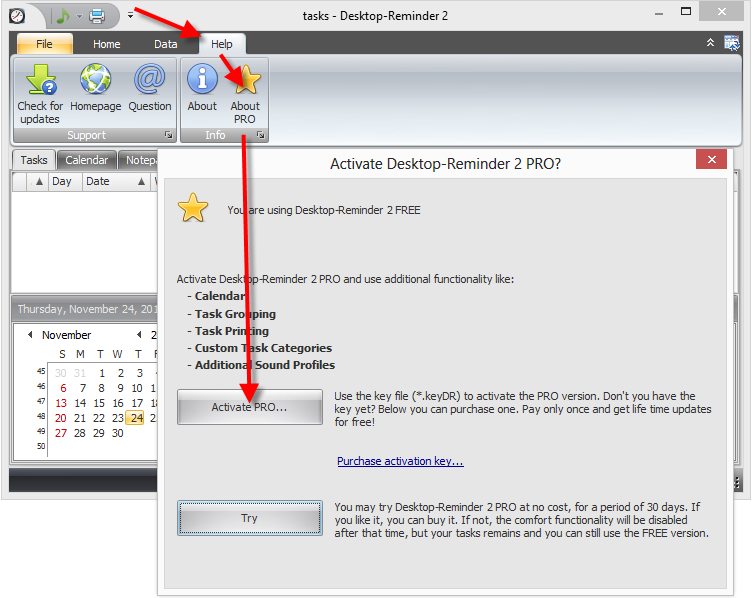This screenshot has height=598, width=752.
Task: Click the About PRO star icon
Action: point(246,80)
